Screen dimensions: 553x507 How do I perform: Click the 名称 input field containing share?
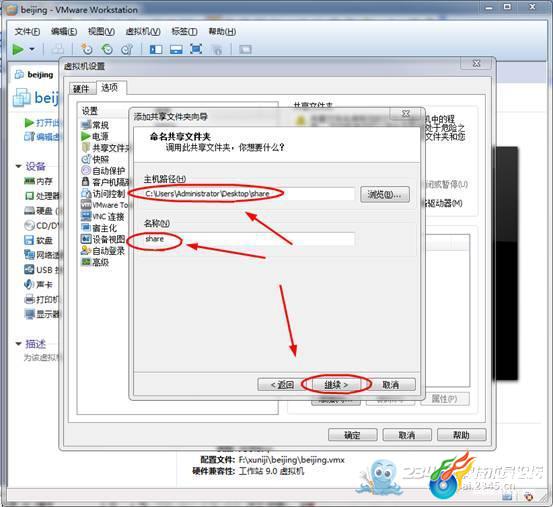pyautogui.click(x=248, y=239)
